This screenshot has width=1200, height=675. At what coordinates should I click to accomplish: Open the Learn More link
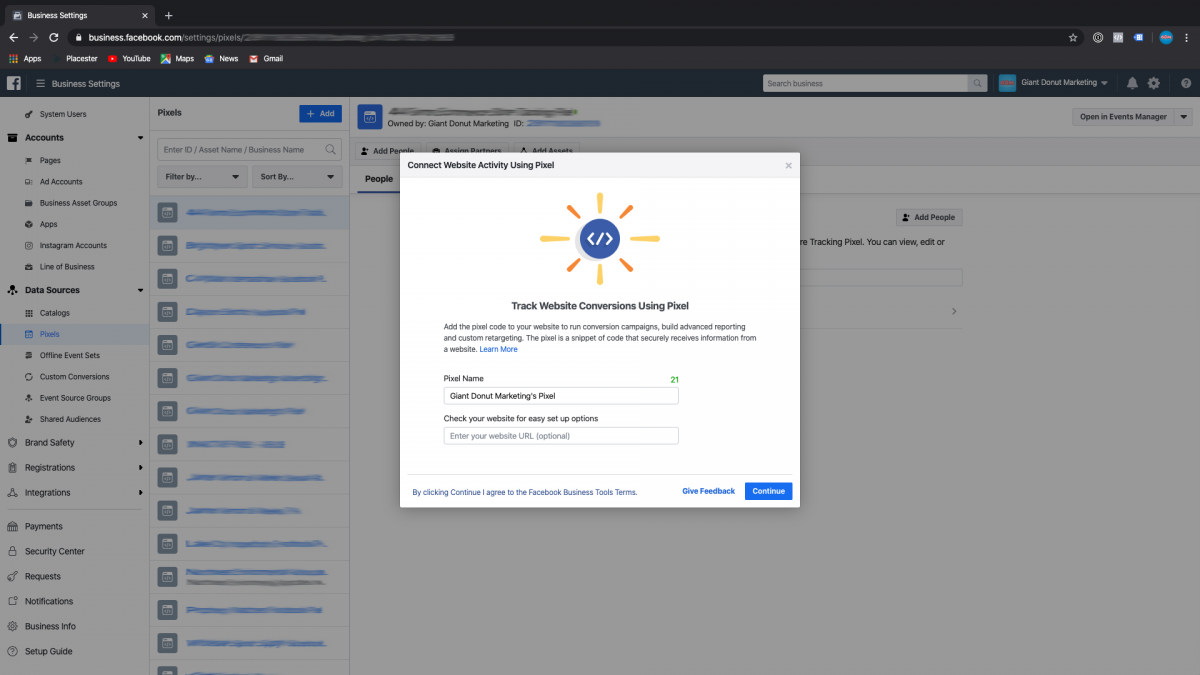(x=498, y=349)
